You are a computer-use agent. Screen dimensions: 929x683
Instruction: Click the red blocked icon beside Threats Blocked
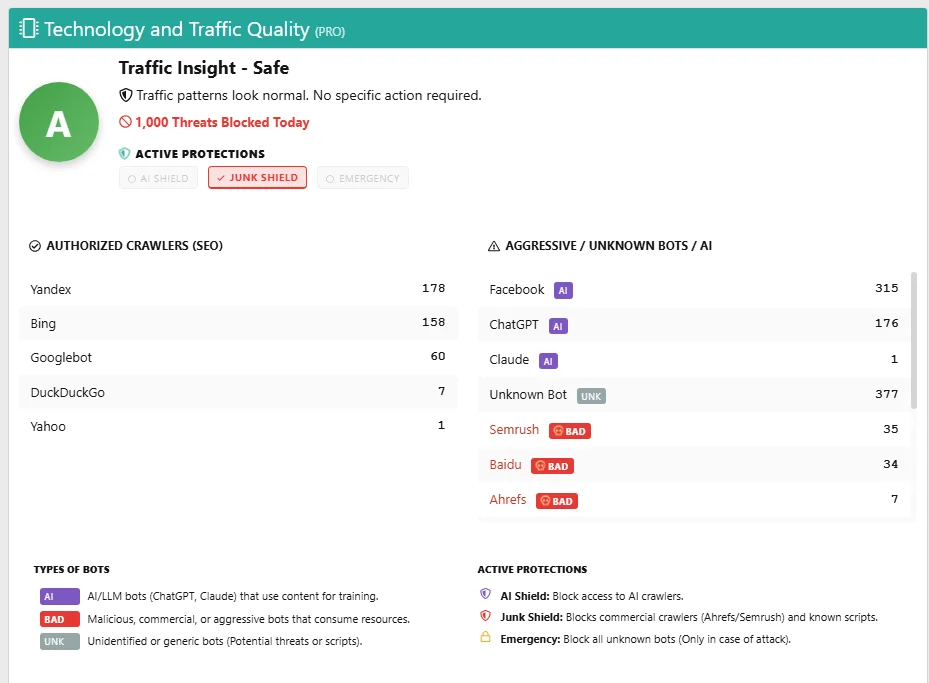click(x=126, y=123)
